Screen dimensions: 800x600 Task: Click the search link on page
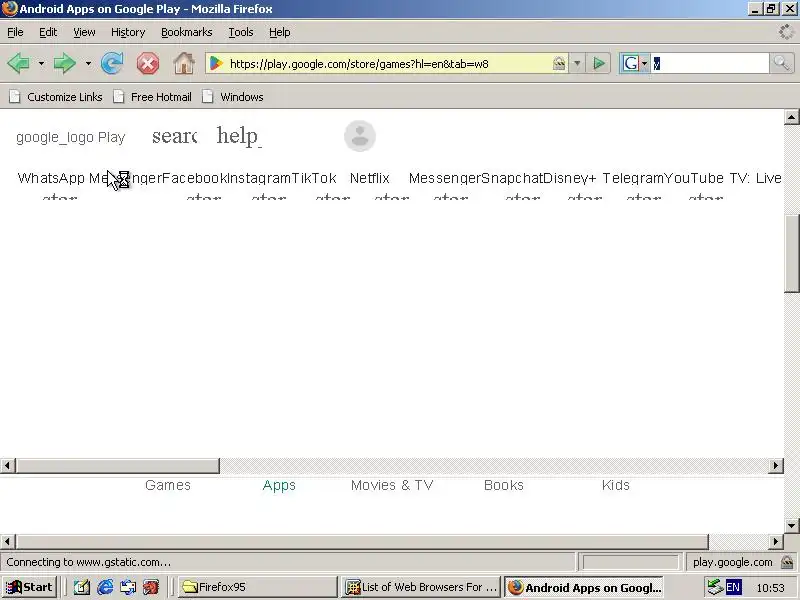[x=174, y=136]
